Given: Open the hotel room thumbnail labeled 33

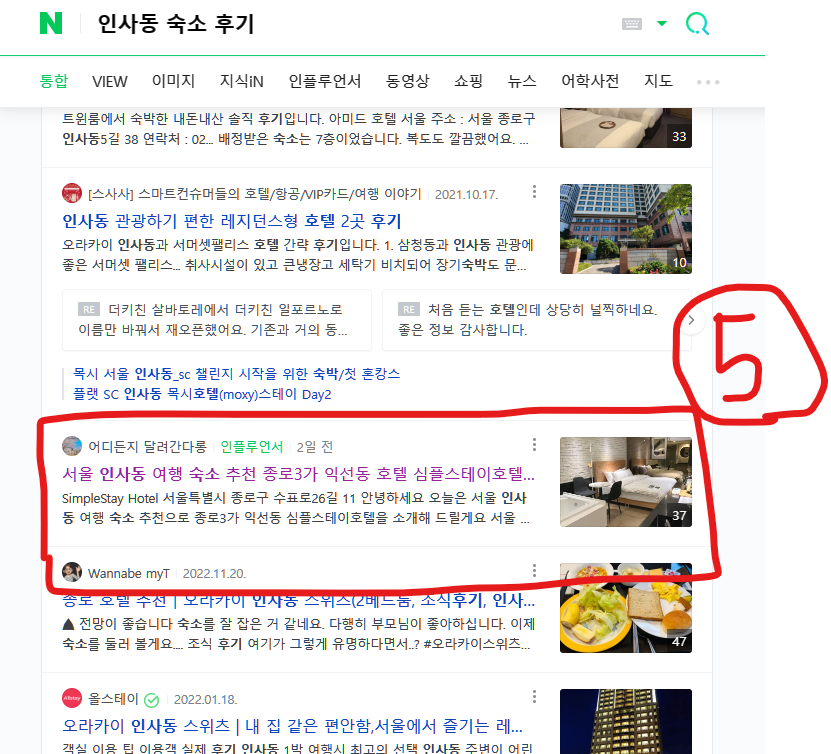Looking at the screenshot, I should (x=625, y=128).
